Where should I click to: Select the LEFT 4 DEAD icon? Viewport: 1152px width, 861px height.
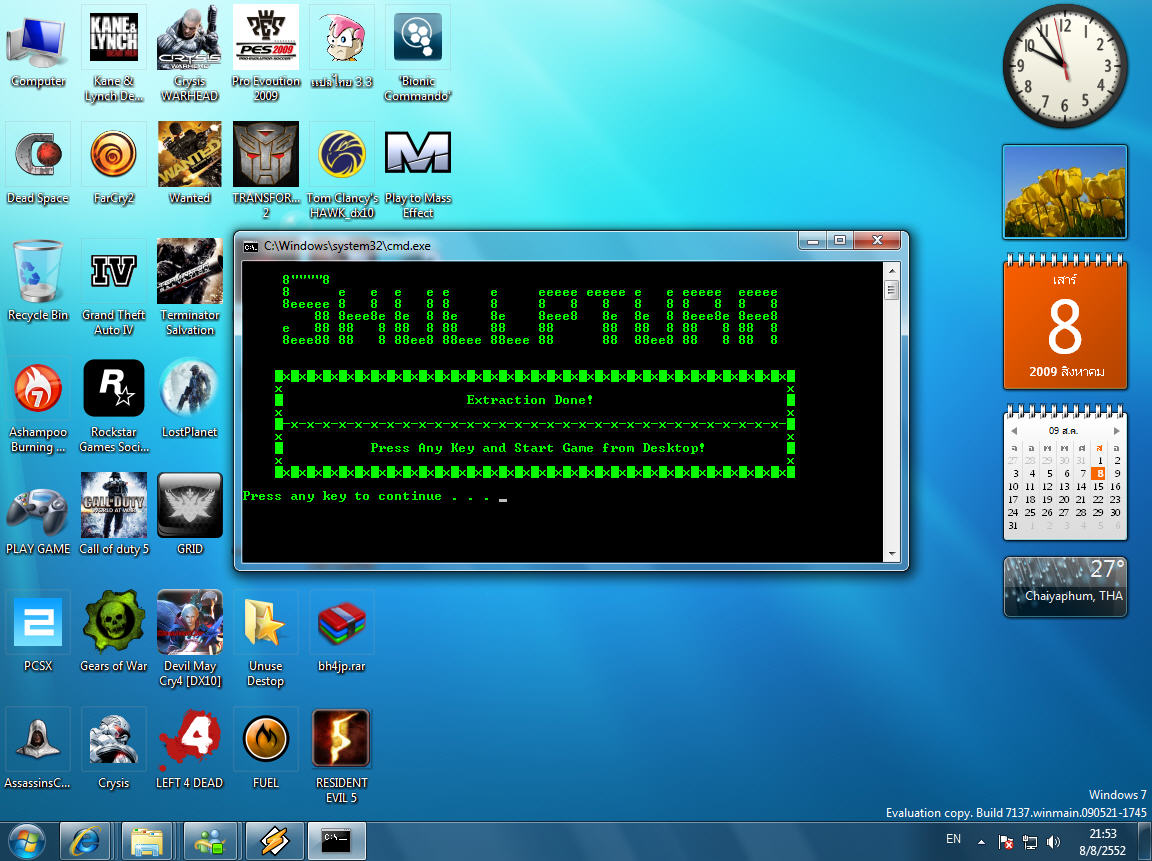click(190, 749)
